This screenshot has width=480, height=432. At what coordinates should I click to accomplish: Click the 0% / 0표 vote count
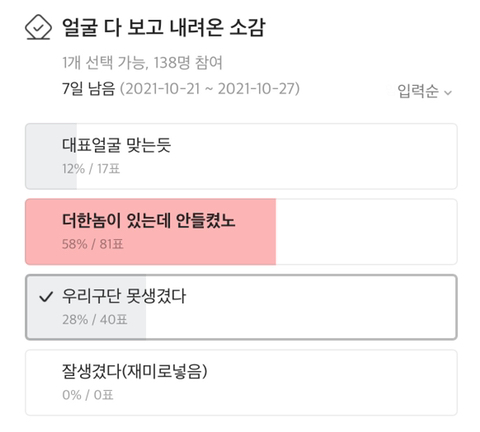(88, 395)
